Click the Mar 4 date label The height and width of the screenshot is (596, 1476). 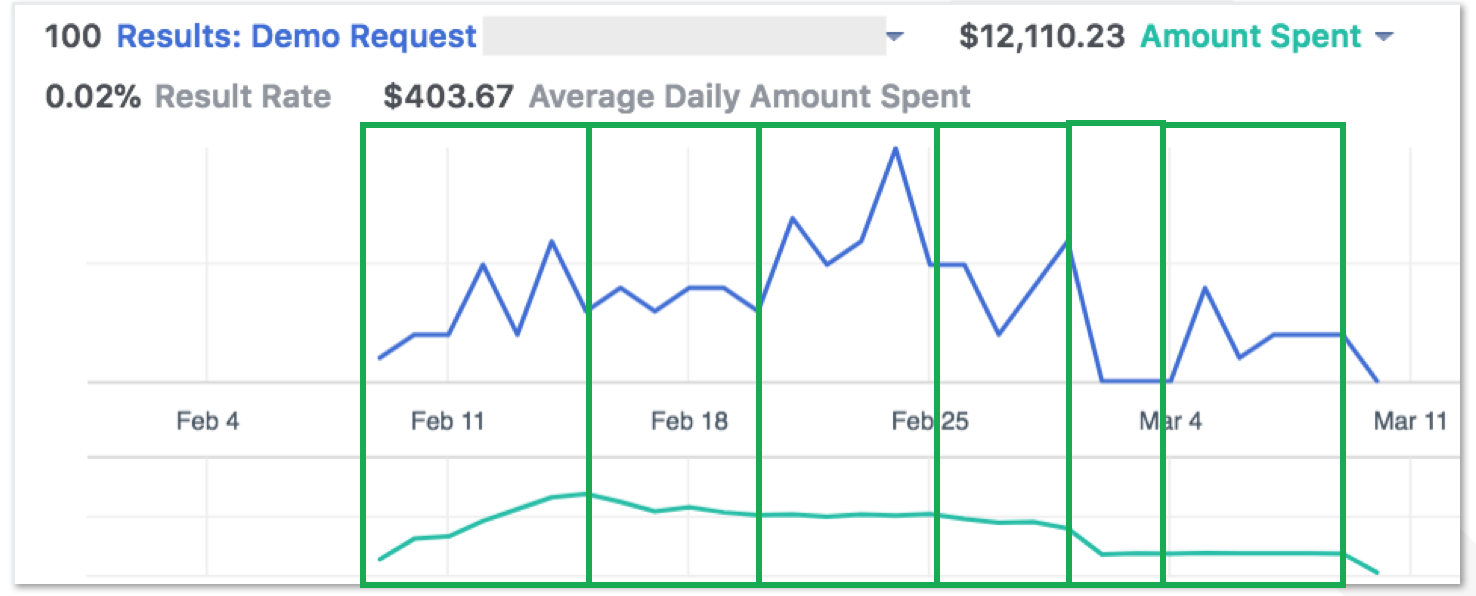click(1170, 421)
